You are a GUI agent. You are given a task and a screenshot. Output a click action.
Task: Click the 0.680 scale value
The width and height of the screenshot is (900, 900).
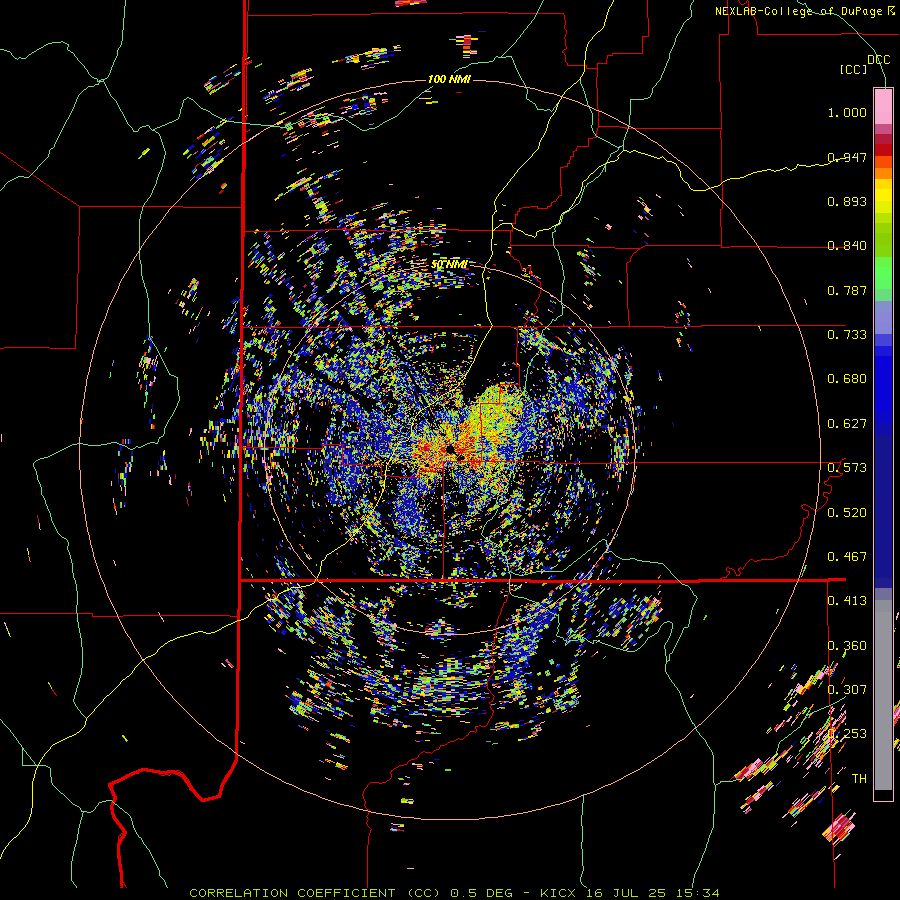(x=847, y=379)
